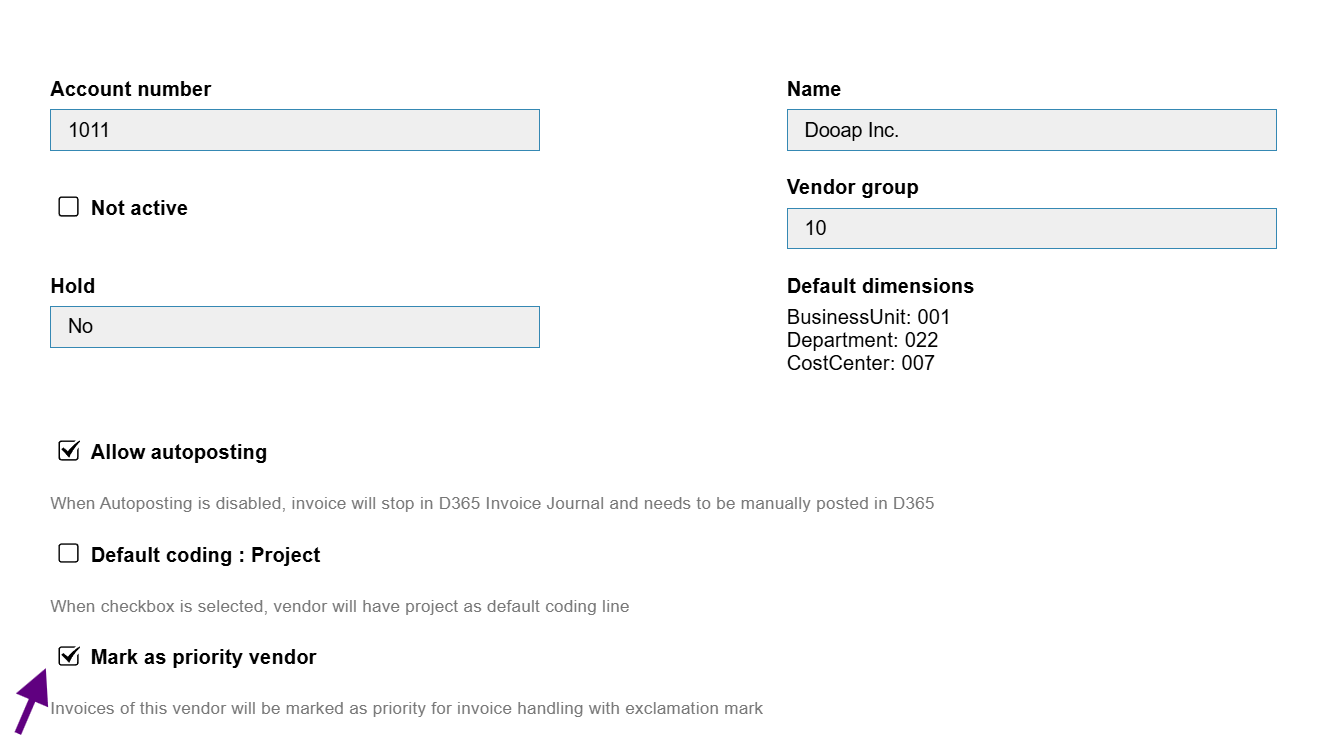This screenshot has width=1344, height=749.
Task: Click the Default dimensions heading
Action: [x=880, y=286]
